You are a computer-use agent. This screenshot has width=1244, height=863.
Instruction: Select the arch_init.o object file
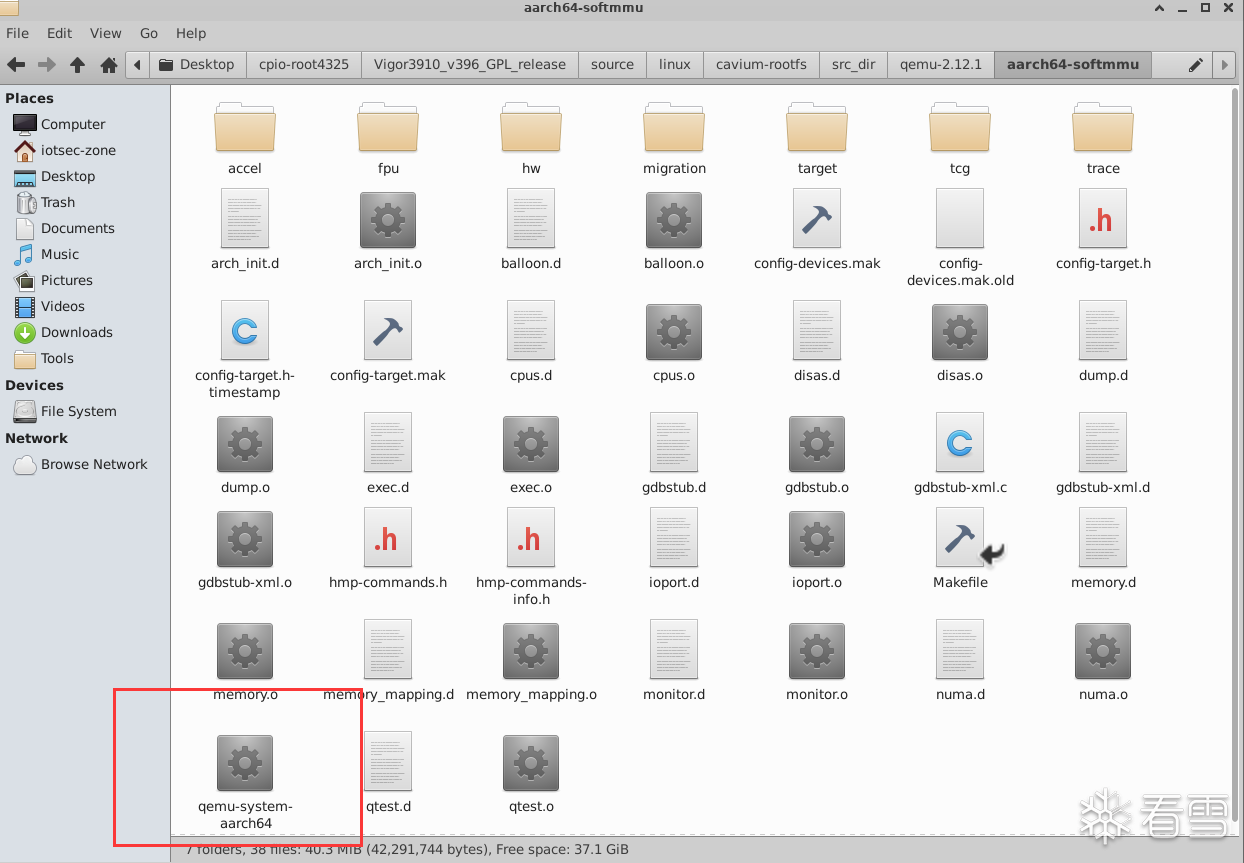388,231
